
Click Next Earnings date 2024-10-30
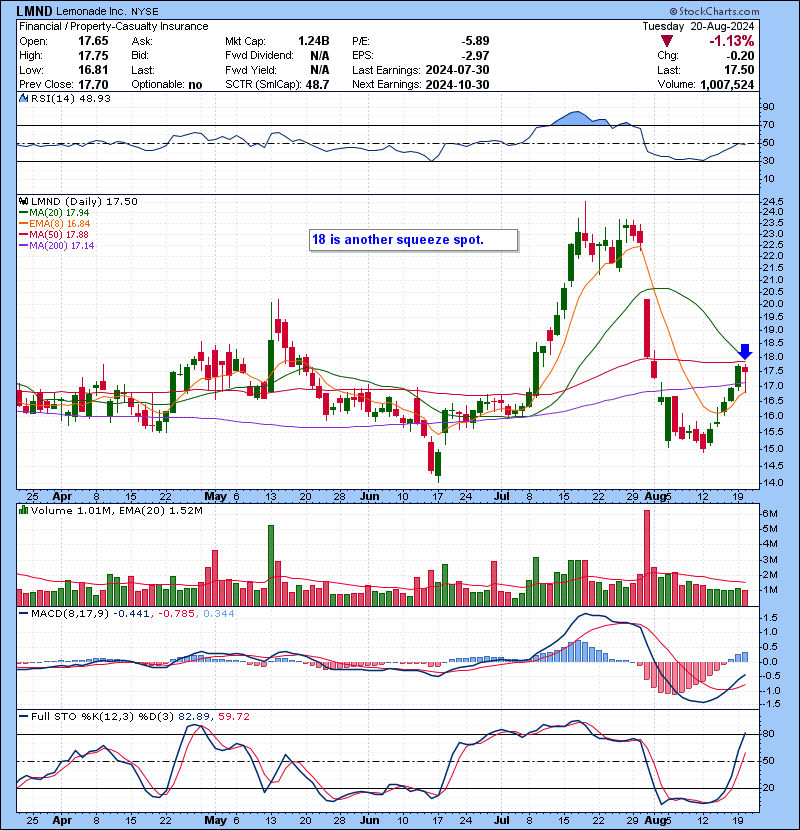point(457,85)
